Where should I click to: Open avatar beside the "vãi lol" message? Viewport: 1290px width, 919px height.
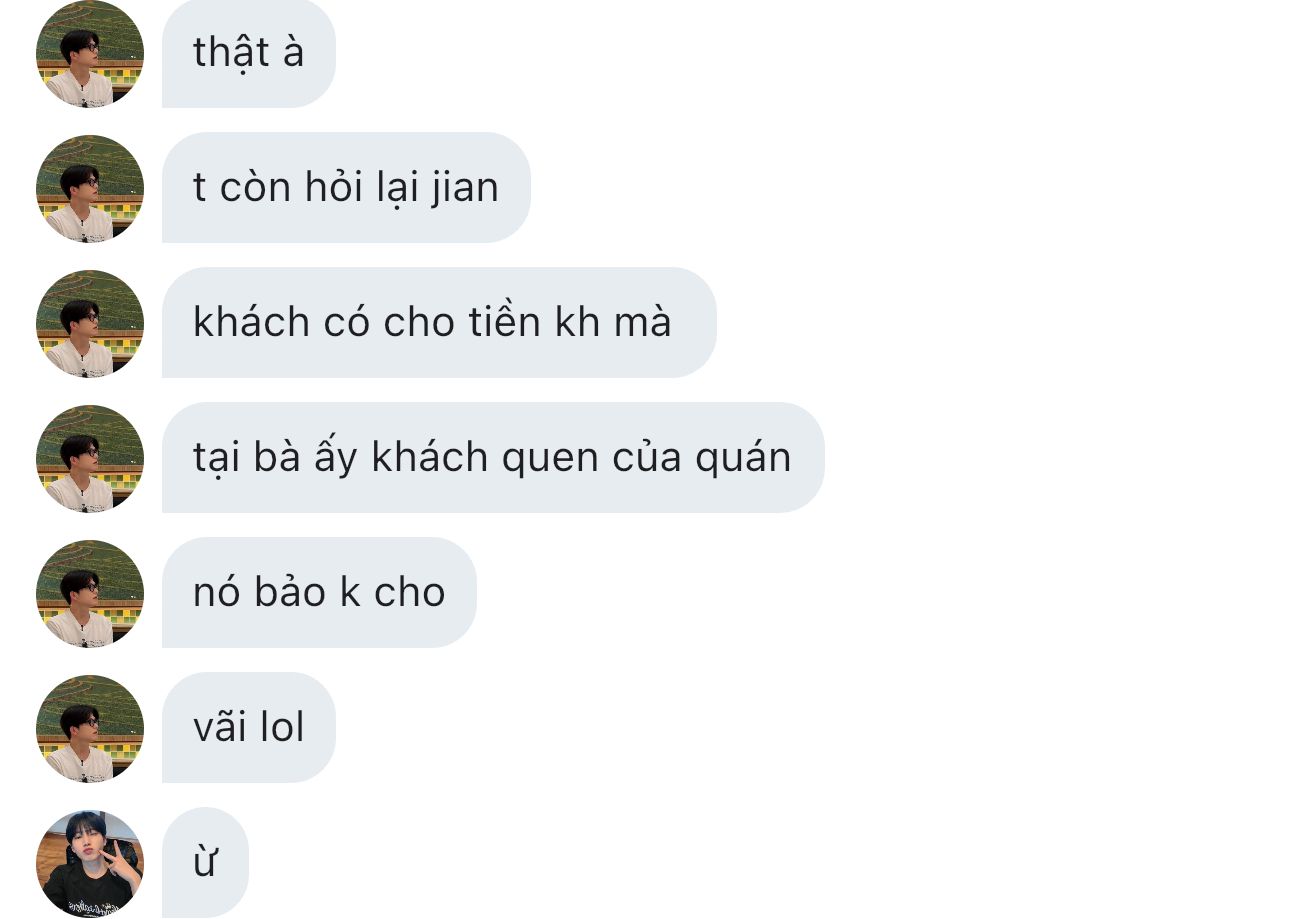(x=90, y=728)
